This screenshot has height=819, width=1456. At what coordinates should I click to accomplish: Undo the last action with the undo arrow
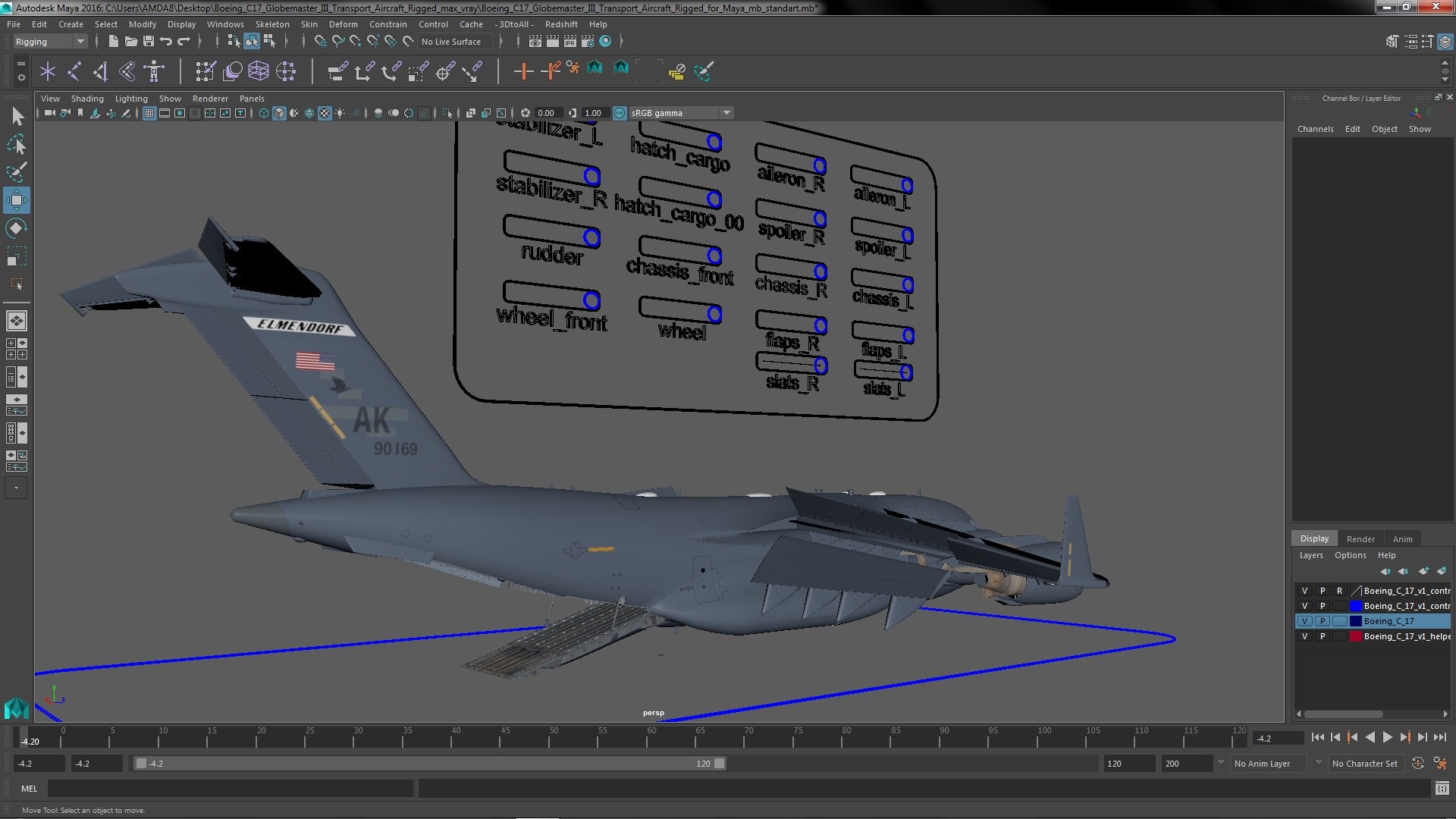click(x=165, y=41)
